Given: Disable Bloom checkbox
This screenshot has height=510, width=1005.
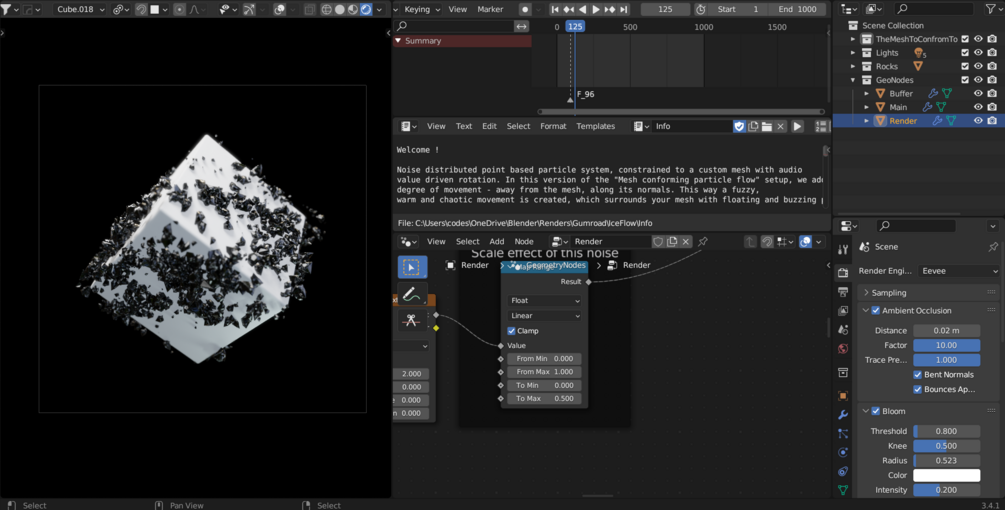Looking at the screenshot, I should (x=876, y=411).
